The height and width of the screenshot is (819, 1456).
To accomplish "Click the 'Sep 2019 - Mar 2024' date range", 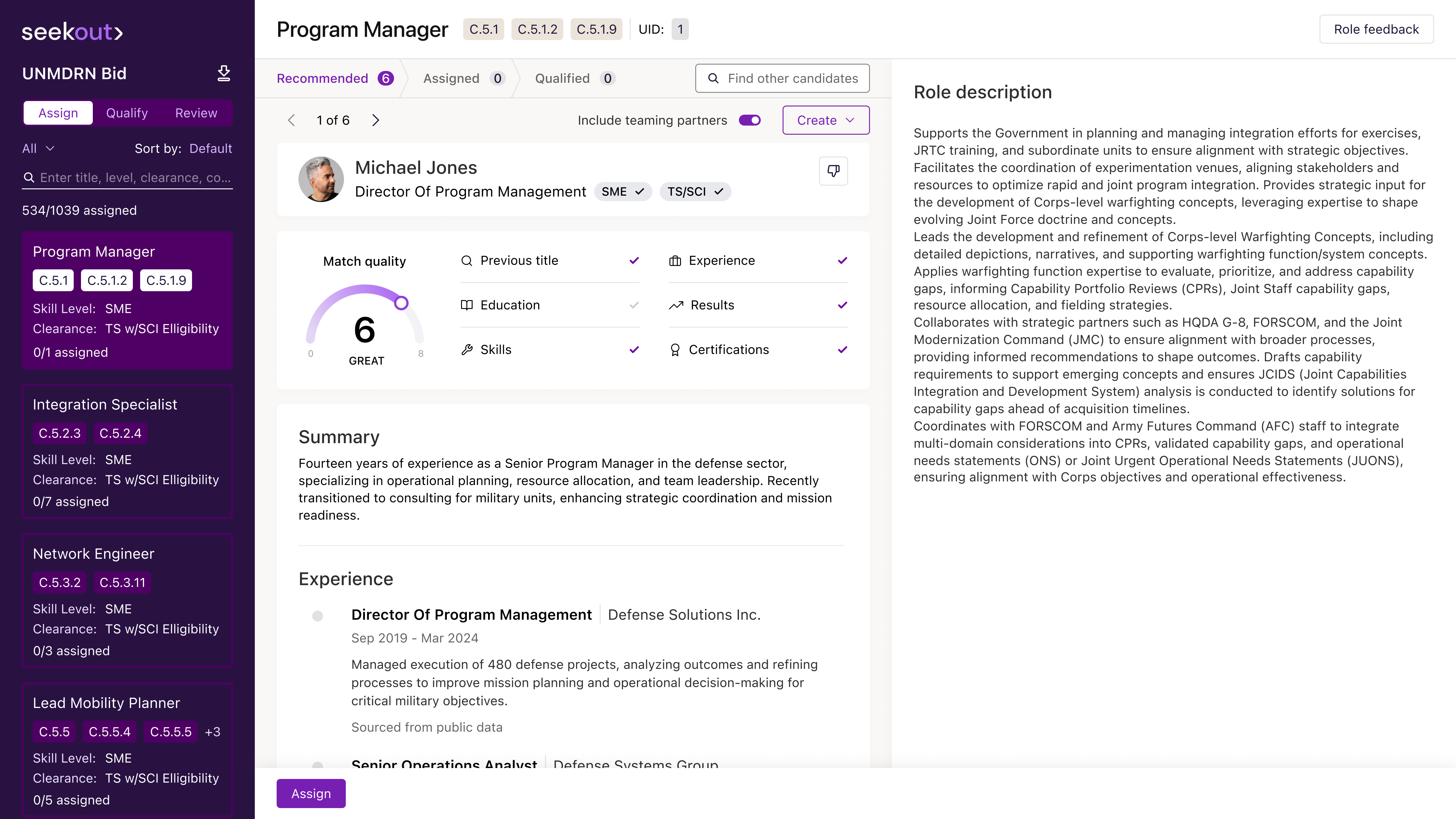I will pos(414,638).
